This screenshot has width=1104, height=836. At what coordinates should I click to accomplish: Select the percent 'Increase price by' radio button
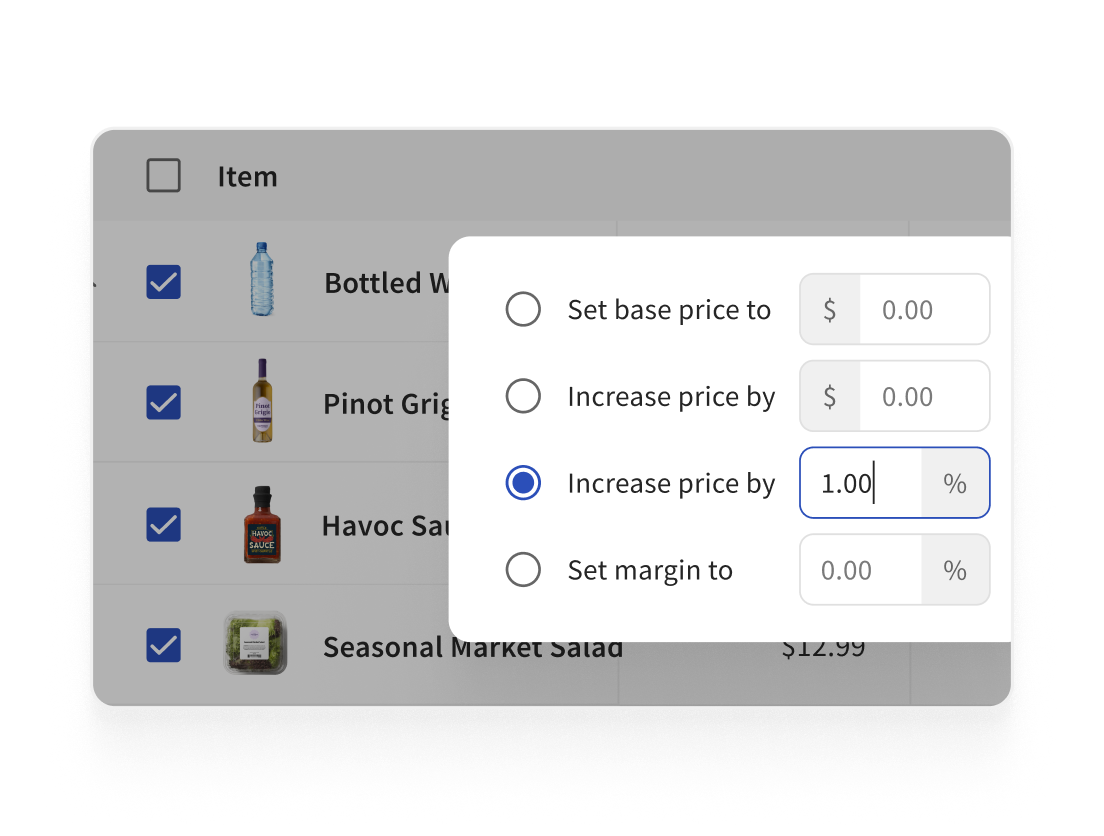[523, 482]
